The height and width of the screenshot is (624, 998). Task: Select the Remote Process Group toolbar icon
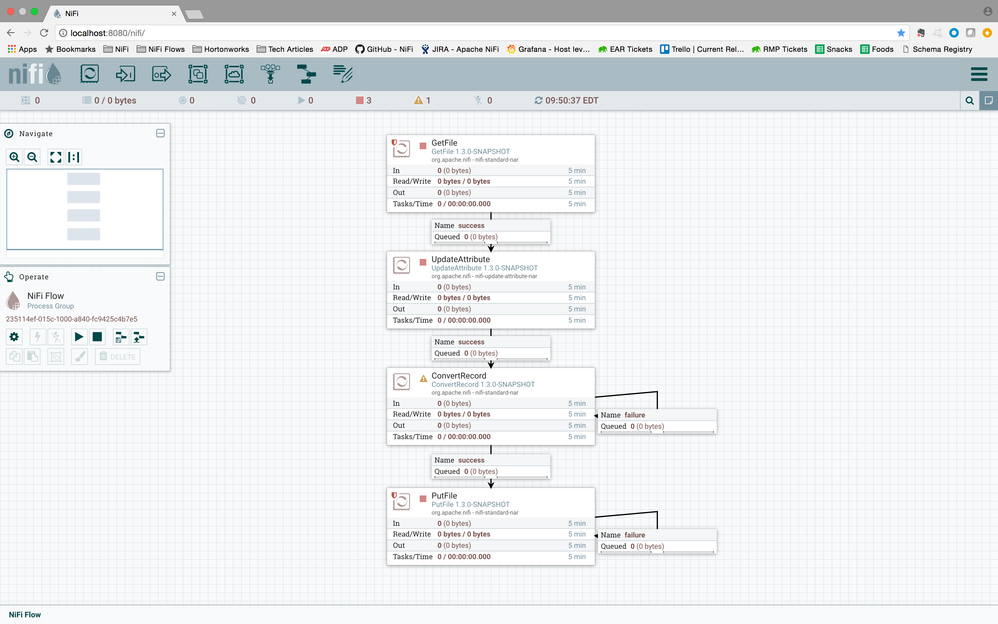point(234,74)
